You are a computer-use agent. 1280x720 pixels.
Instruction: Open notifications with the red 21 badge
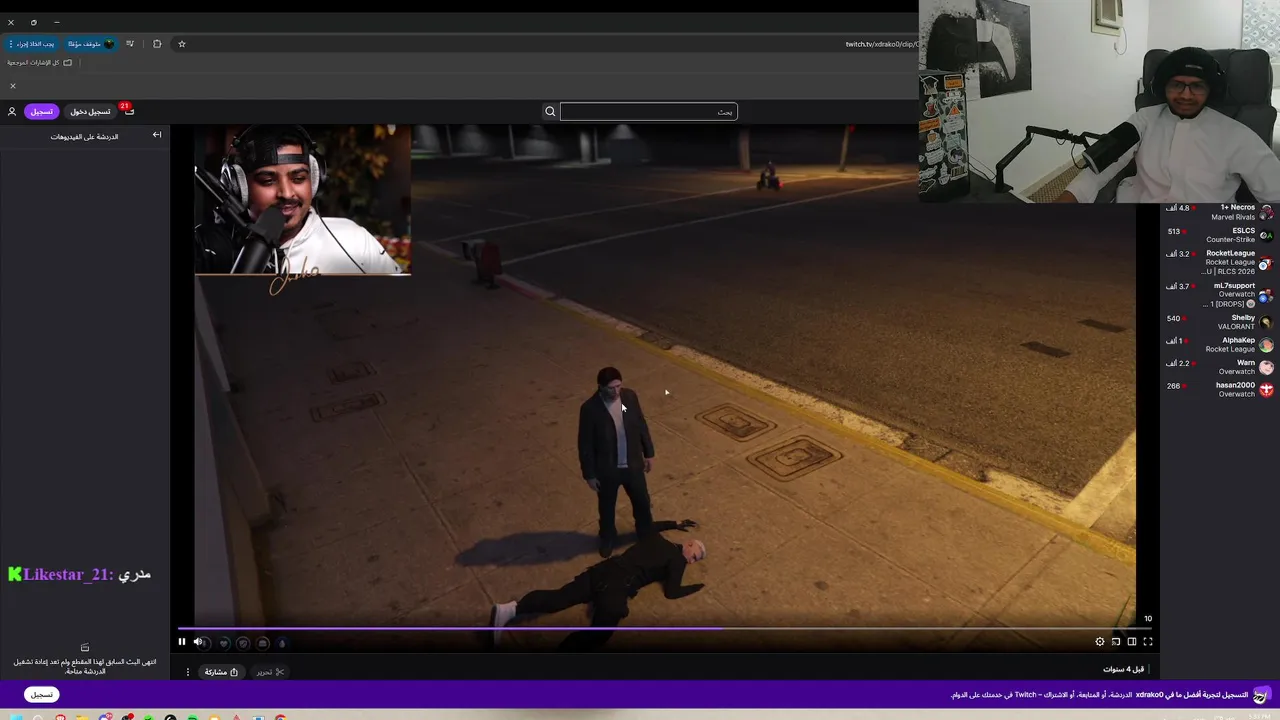(x=129, y=110)
